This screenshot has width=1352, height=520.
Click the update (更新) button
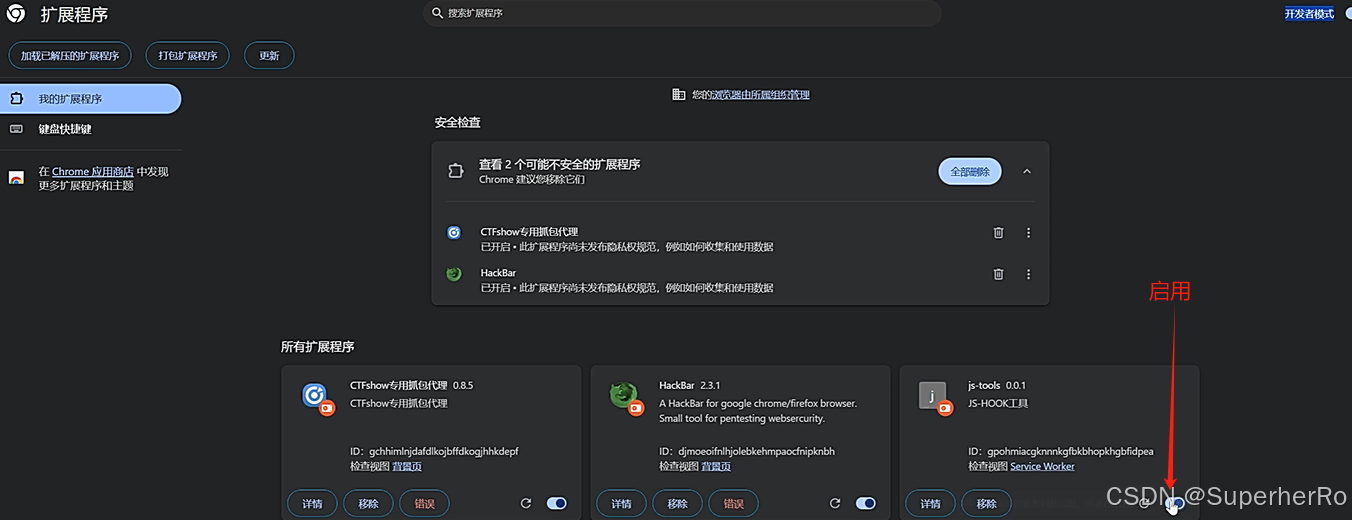[x=269, y=55]
